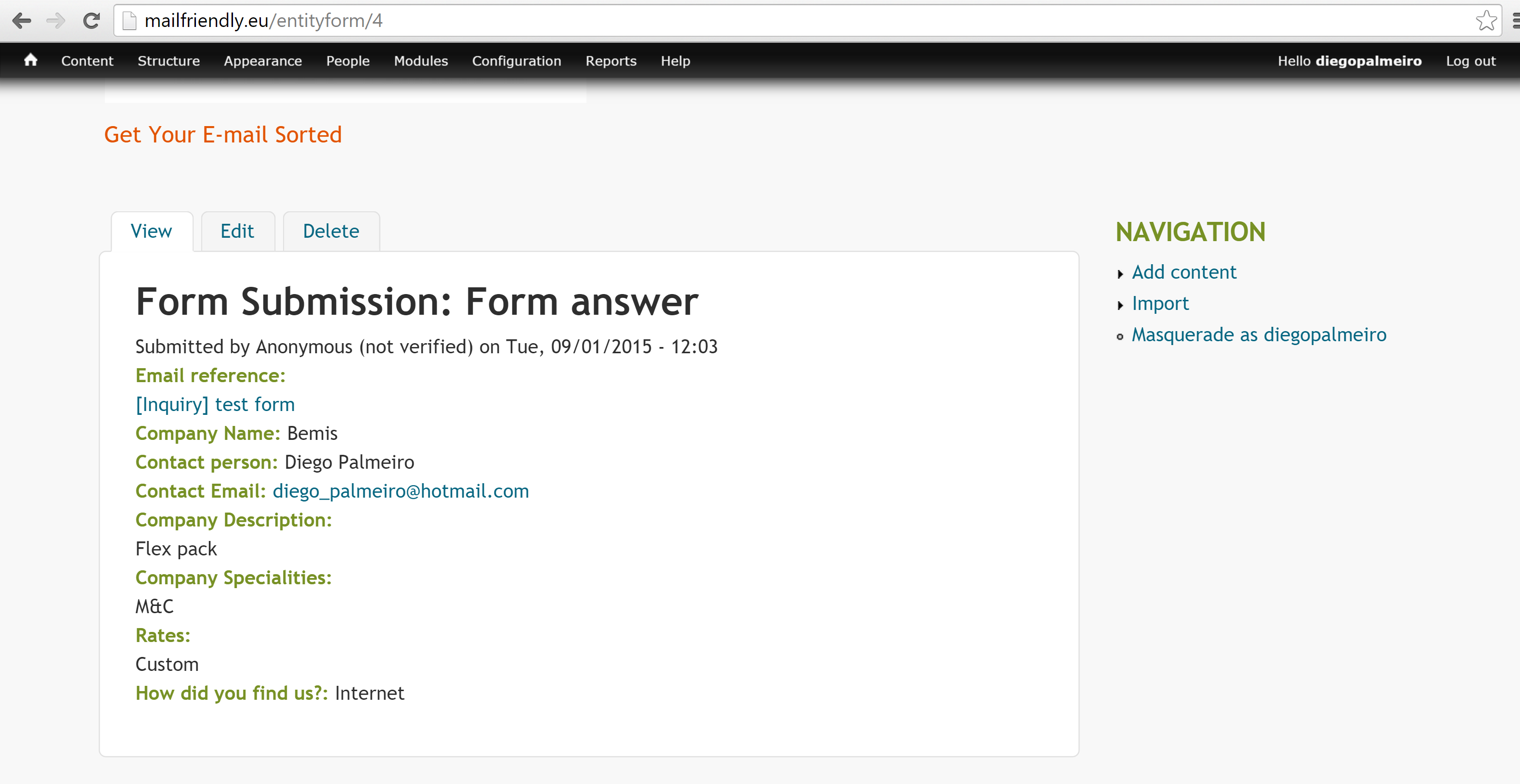Image resolution: width=1520 pixels, height=784 pixels.
Task: Reload the page with refresh icon
Action: tap(91, 21)
